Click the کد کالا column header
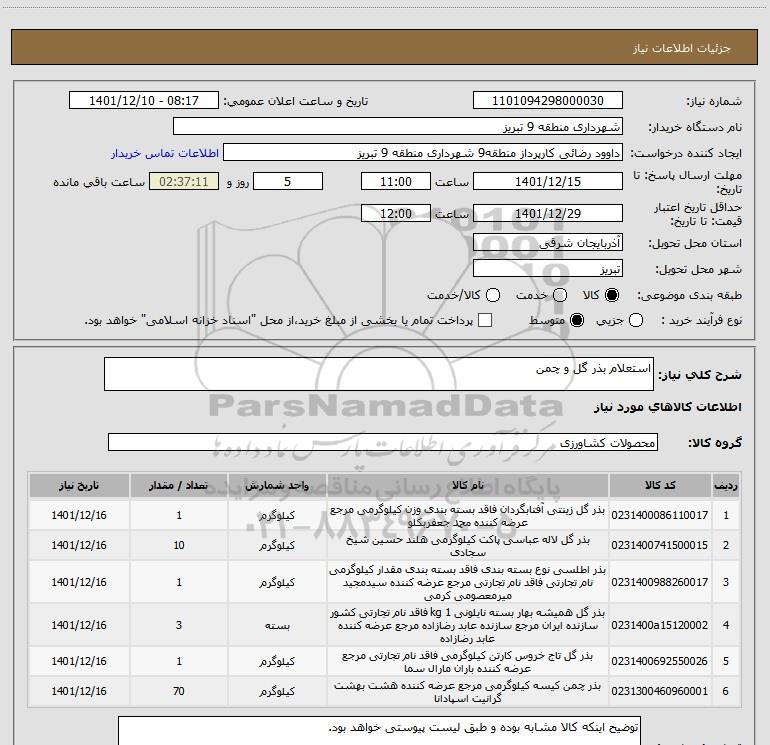 click(660, 485)
